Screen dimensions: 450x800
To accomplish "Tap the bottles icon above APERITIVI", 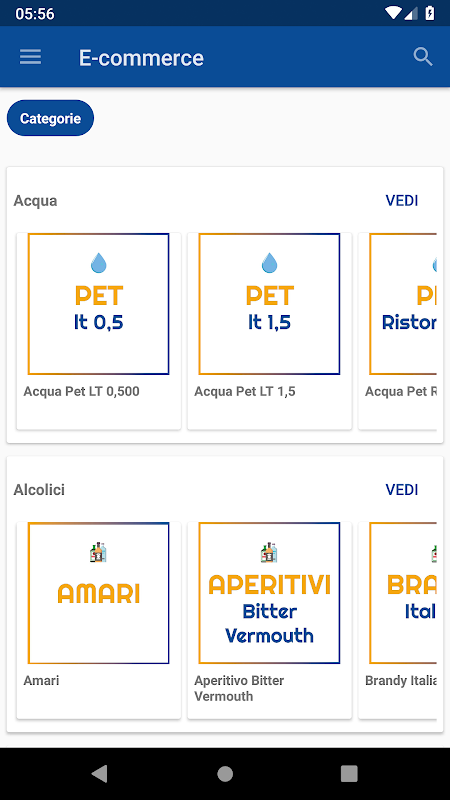I will pos(269,553).
